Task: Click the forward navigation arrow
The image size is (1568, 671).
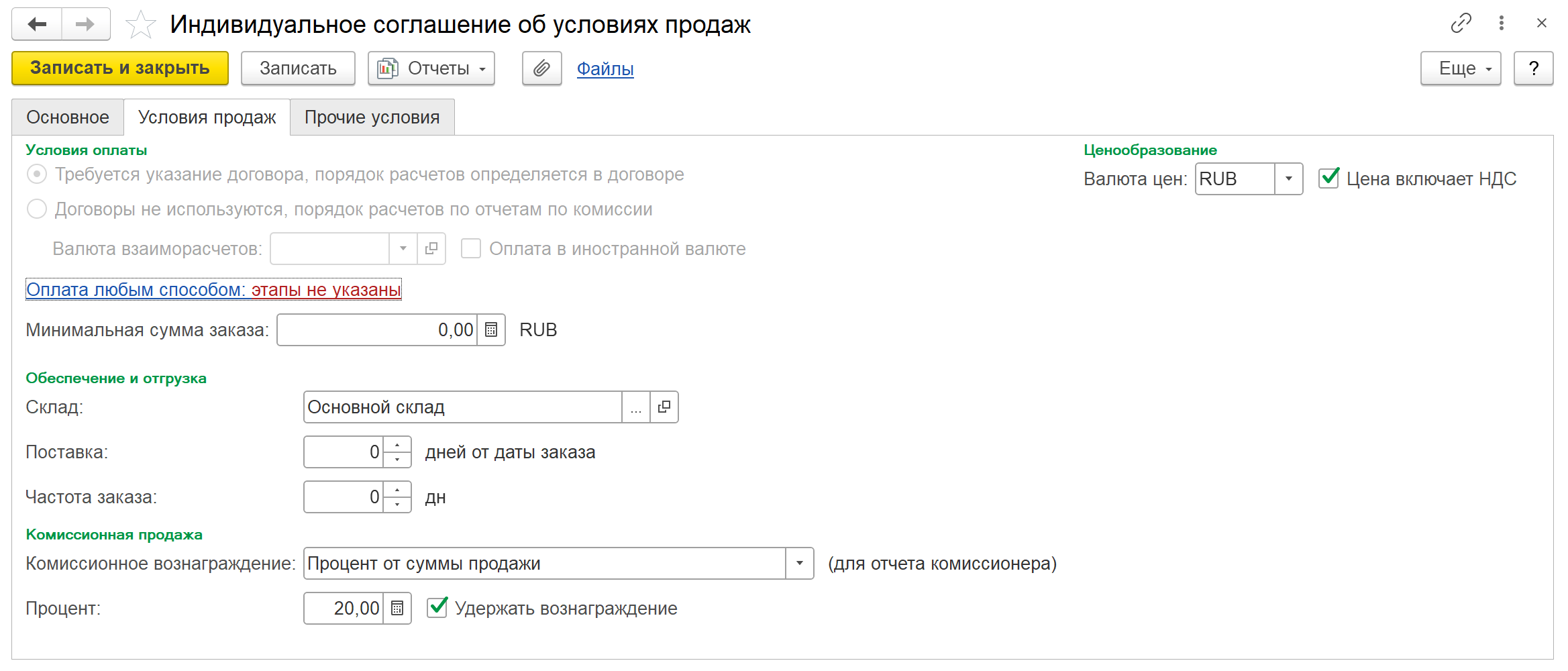Action: coord(85,25)
